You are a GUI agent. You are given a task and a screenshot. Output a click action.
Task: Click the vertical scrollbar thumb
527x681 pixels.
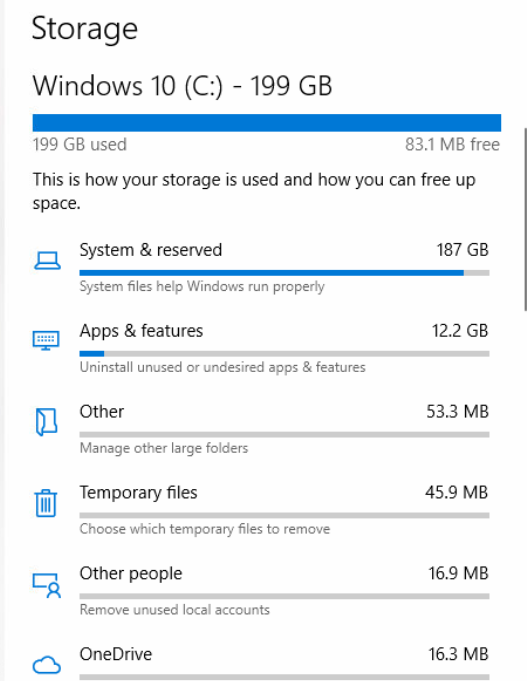[x=525, y=219]
